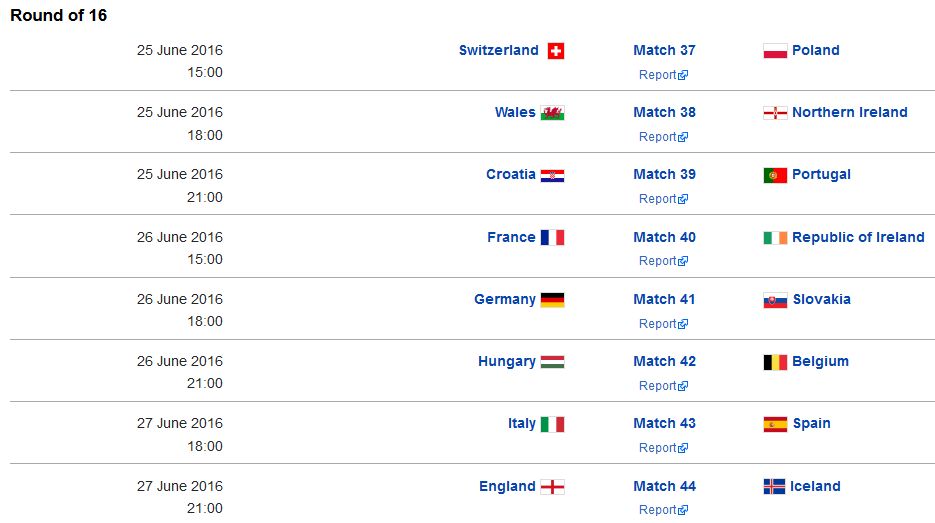
Task: Click the Germany flag icon
Action: pyautogui.click(x=552, y=300)
